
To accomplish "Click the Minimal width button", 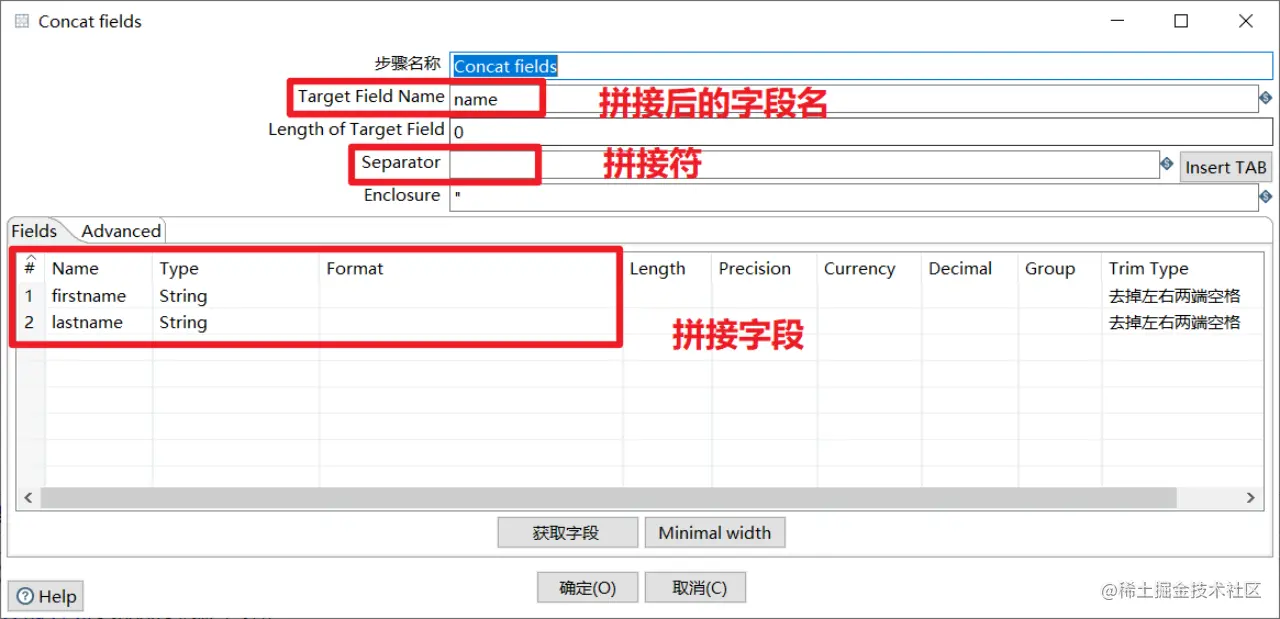I will click(715, 533).
